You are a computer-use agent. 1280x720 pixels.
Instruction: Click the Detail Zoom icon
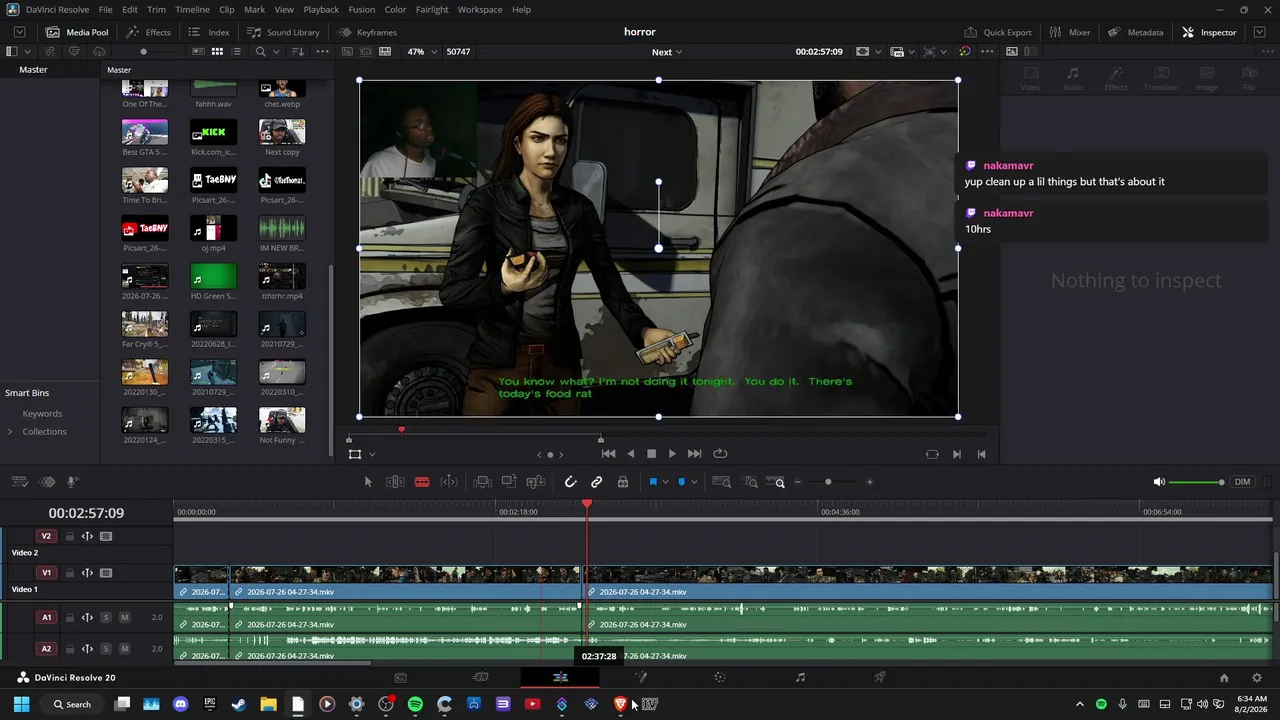tap(750, 482)
